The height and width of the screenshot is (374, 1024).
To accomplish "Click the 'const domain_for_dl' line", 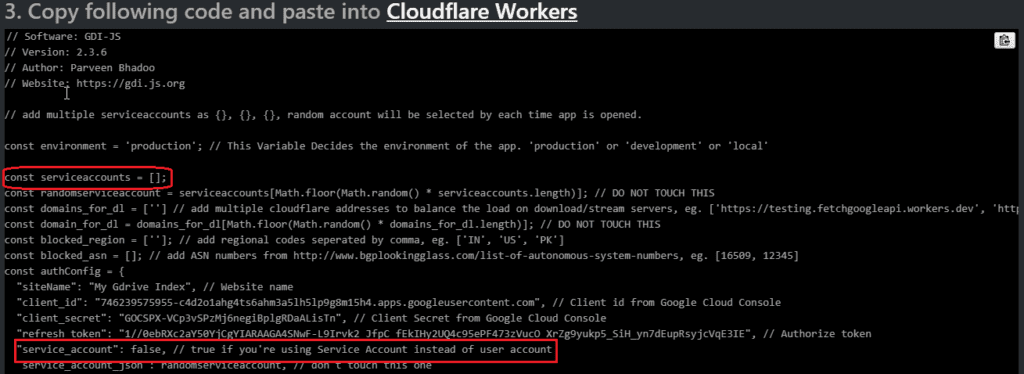I will coord(332,225).
